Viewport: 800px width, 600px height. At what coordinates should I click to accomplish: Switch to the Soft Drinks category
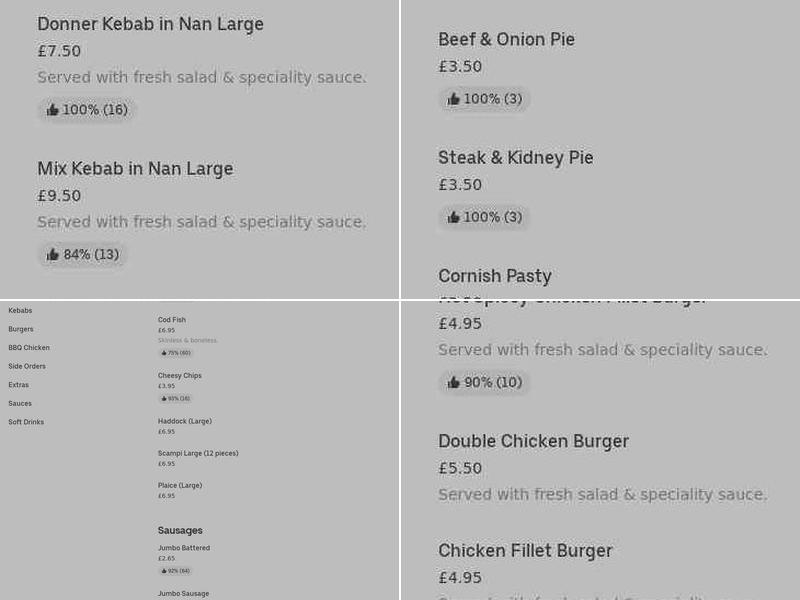24,422
